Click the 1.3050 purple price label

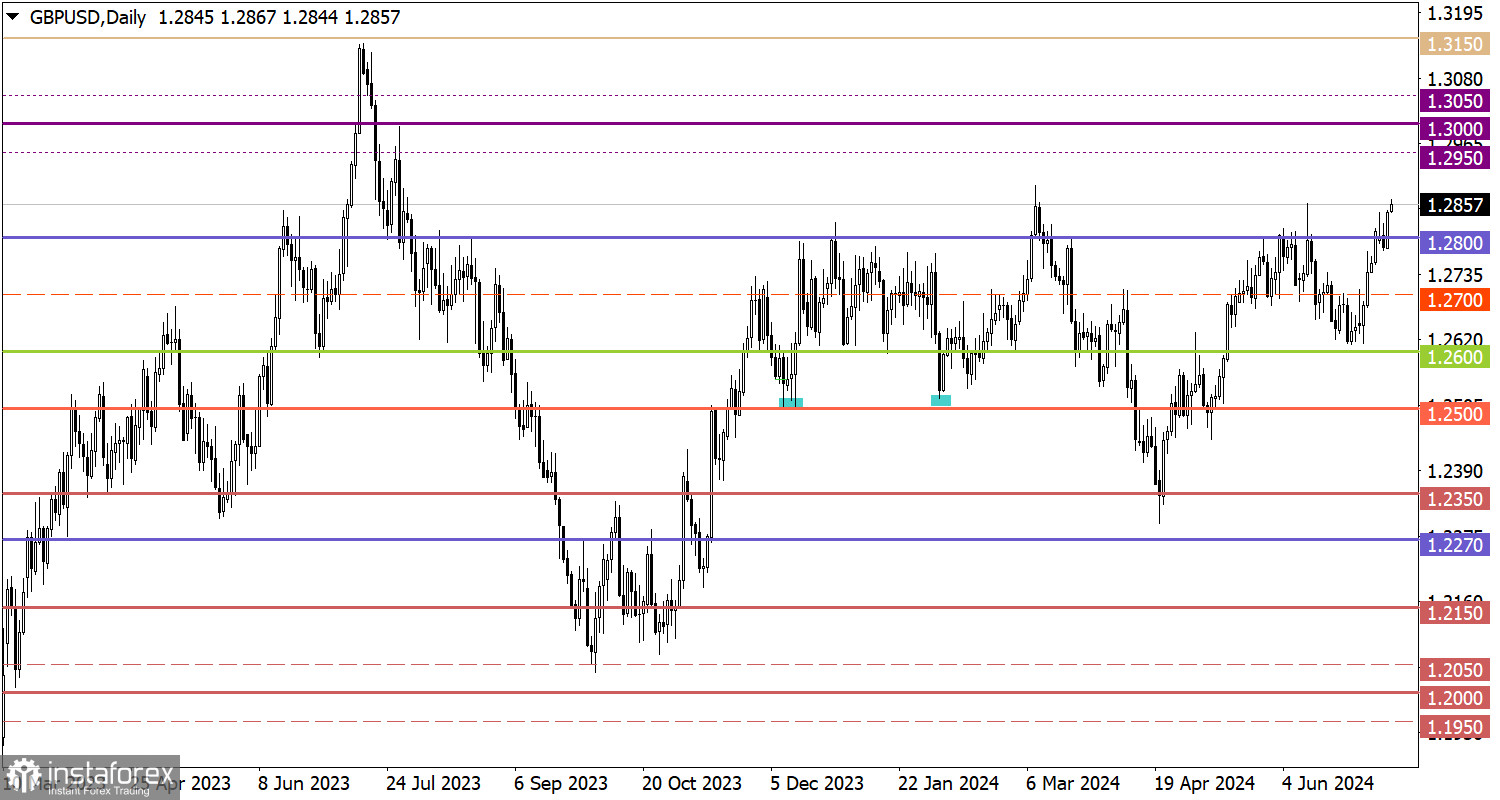click(1455, 101)
